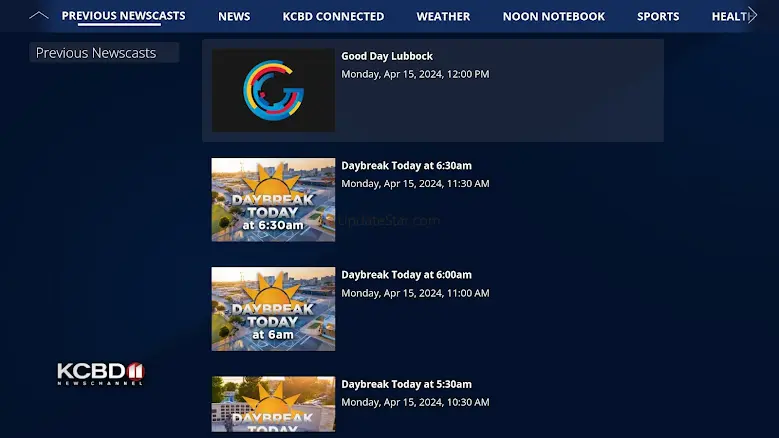Click the Daybreak Today at 6:00am title
Viewport: 779px width, 438px height.
406,275
